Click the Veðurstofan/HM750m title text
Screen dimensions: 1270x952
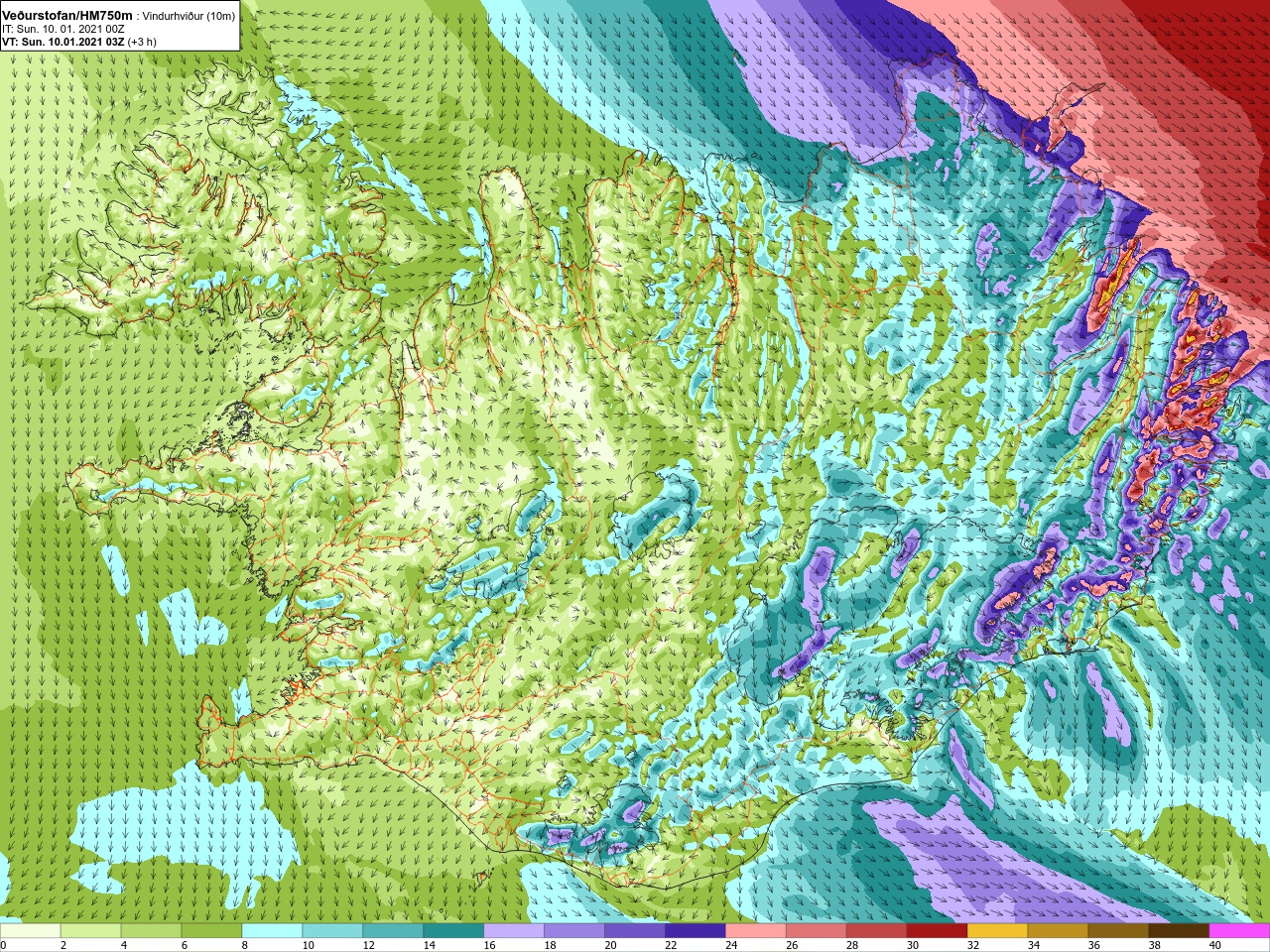(x=67, y=15)
